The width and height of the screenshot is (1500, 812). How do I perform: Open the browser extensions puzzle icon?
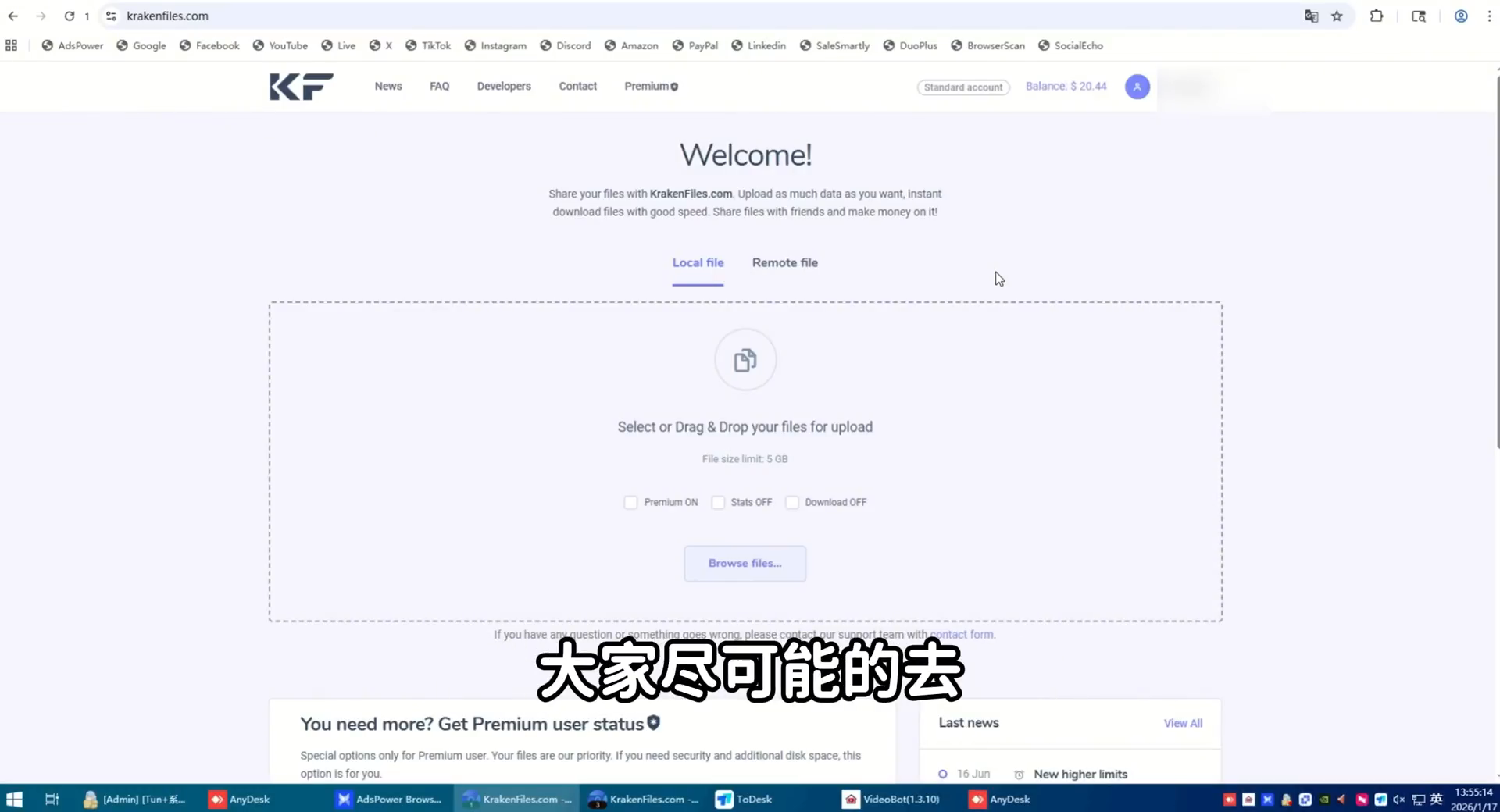[x=1377, y=16]
